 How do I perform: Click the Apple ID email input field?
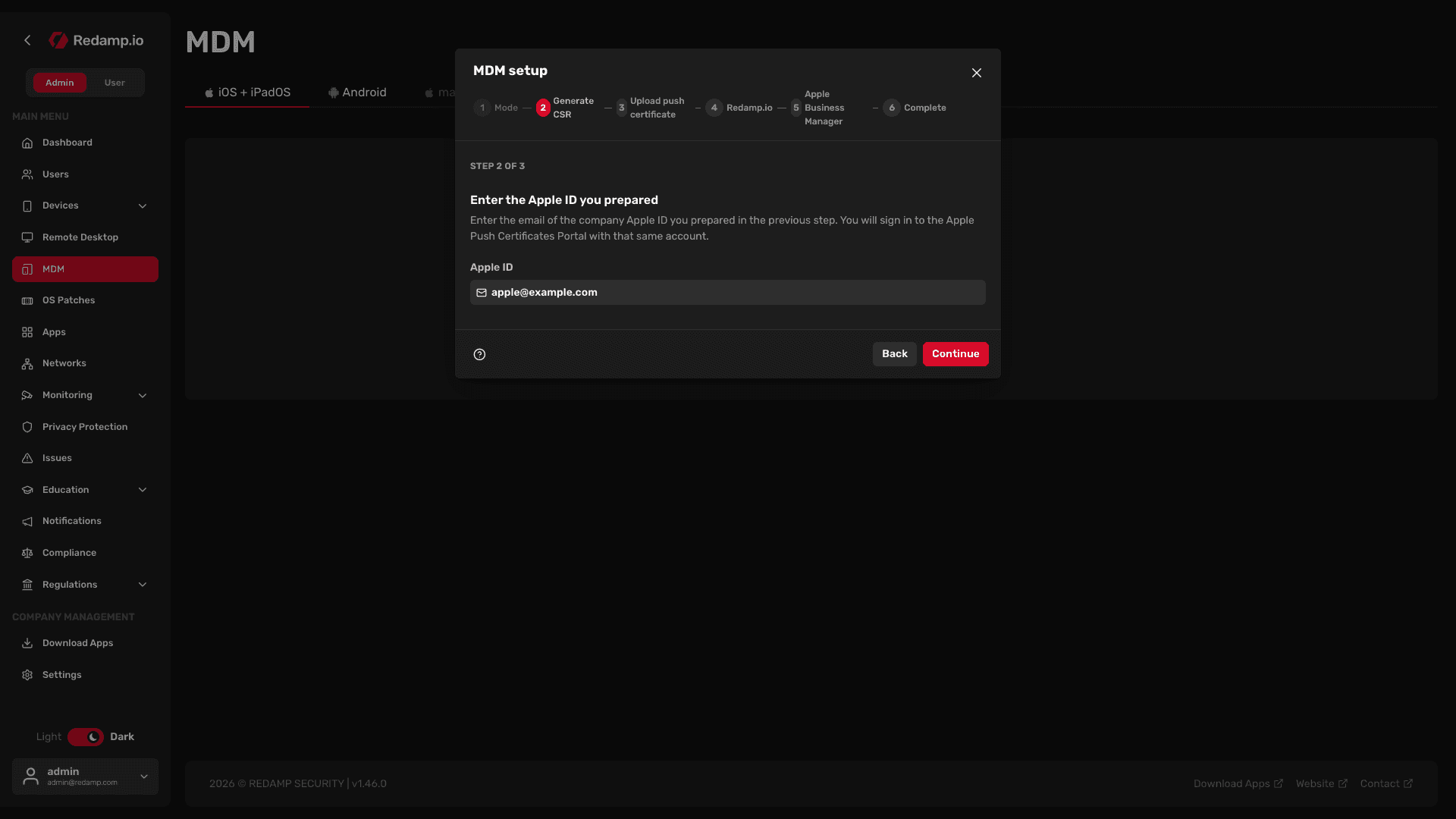728,293
